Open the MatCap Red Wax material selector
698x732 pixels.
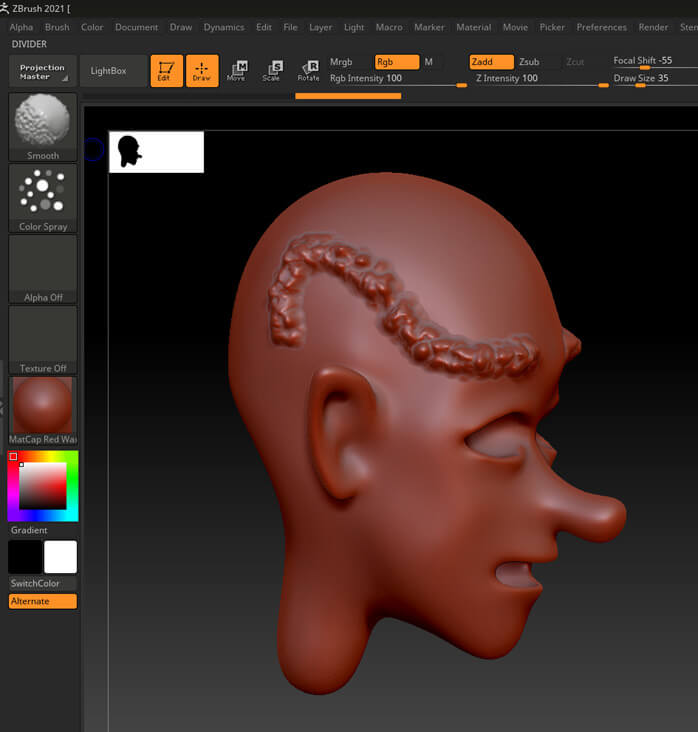point(42,411)
